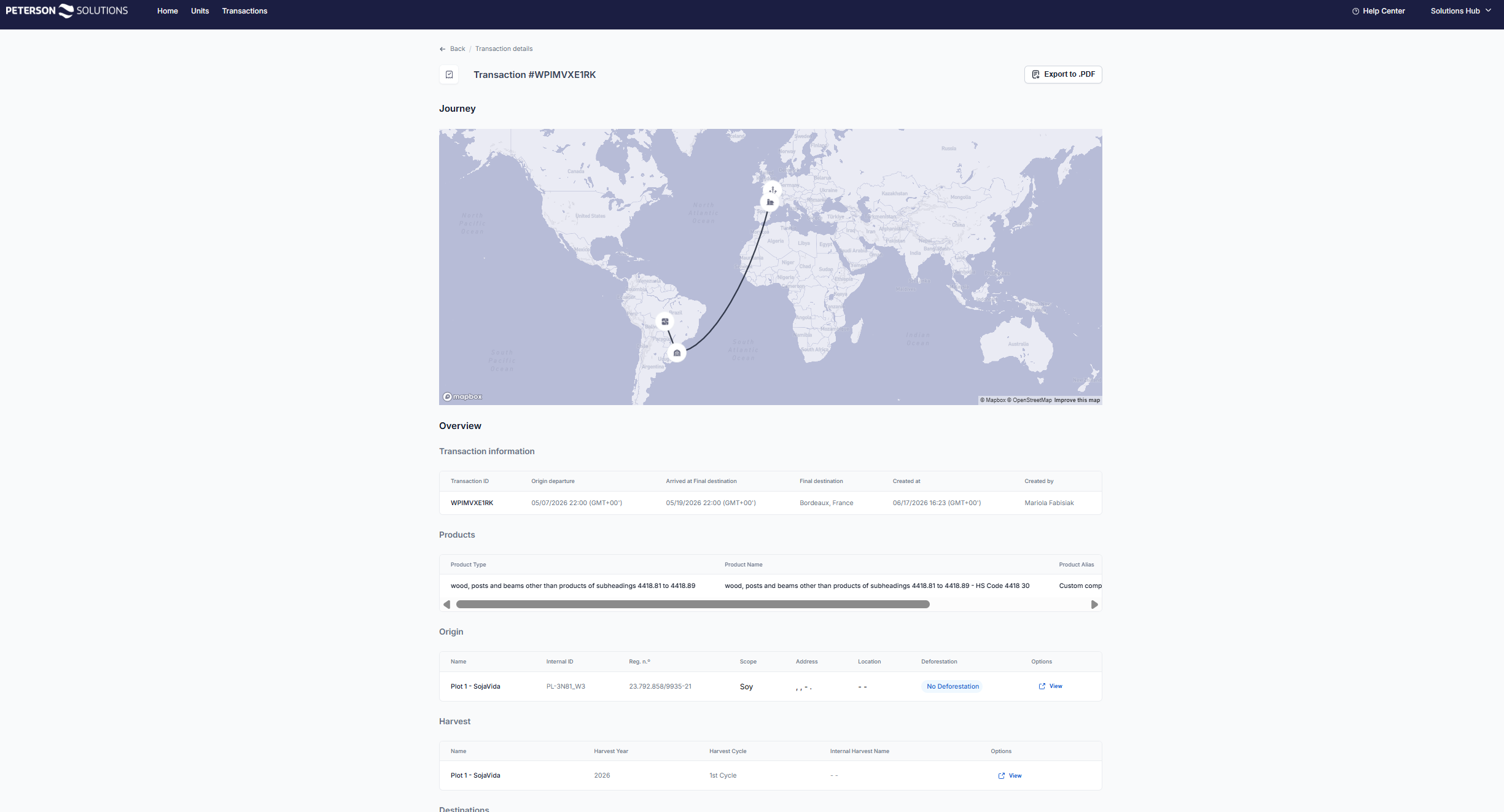Click the anchor port marker on the map
The height and width of the screenshot is (812, 1504).
(x=773, y=190)
